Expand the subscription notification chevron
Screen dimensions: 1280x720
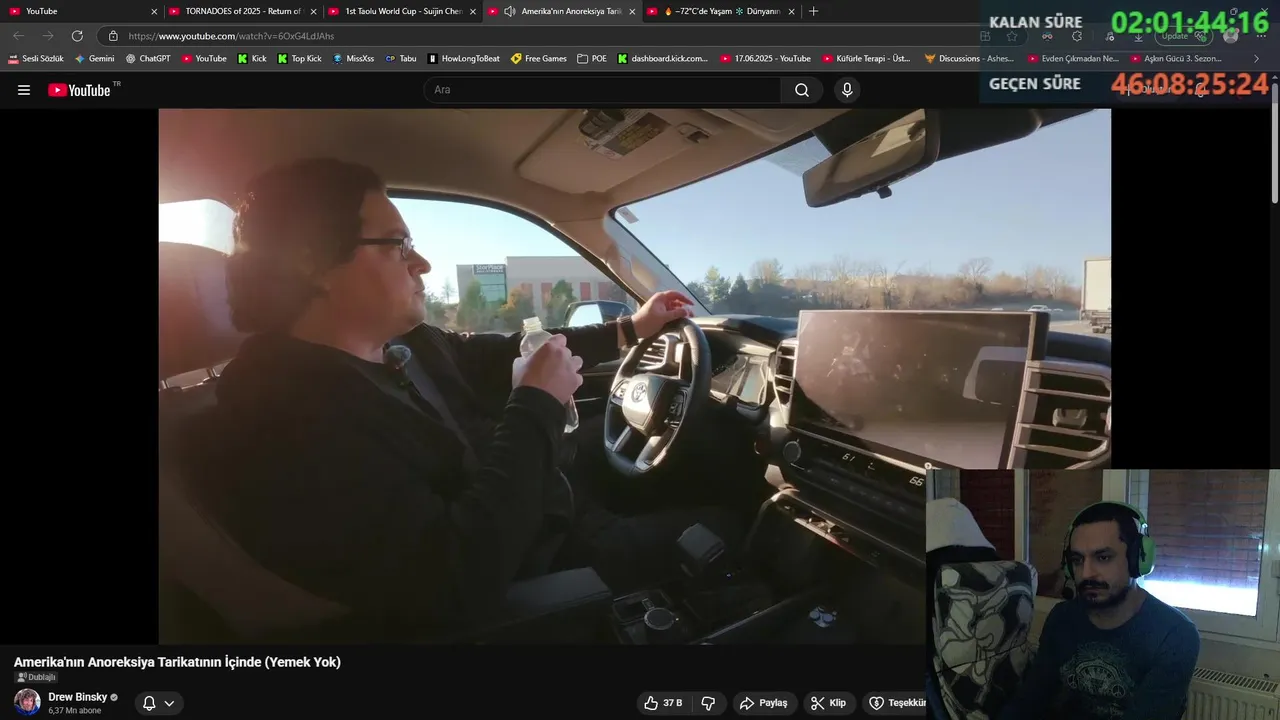[169, 703]
